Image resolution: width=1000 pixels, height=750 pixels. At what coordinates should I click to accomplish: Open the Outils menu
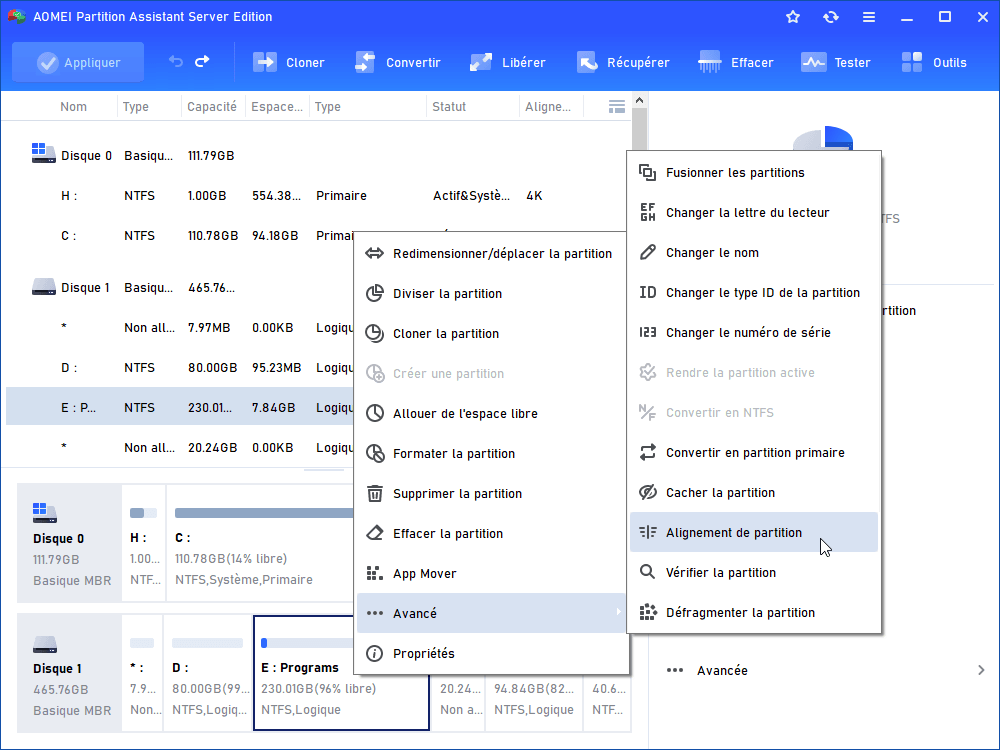pos(934,62)
